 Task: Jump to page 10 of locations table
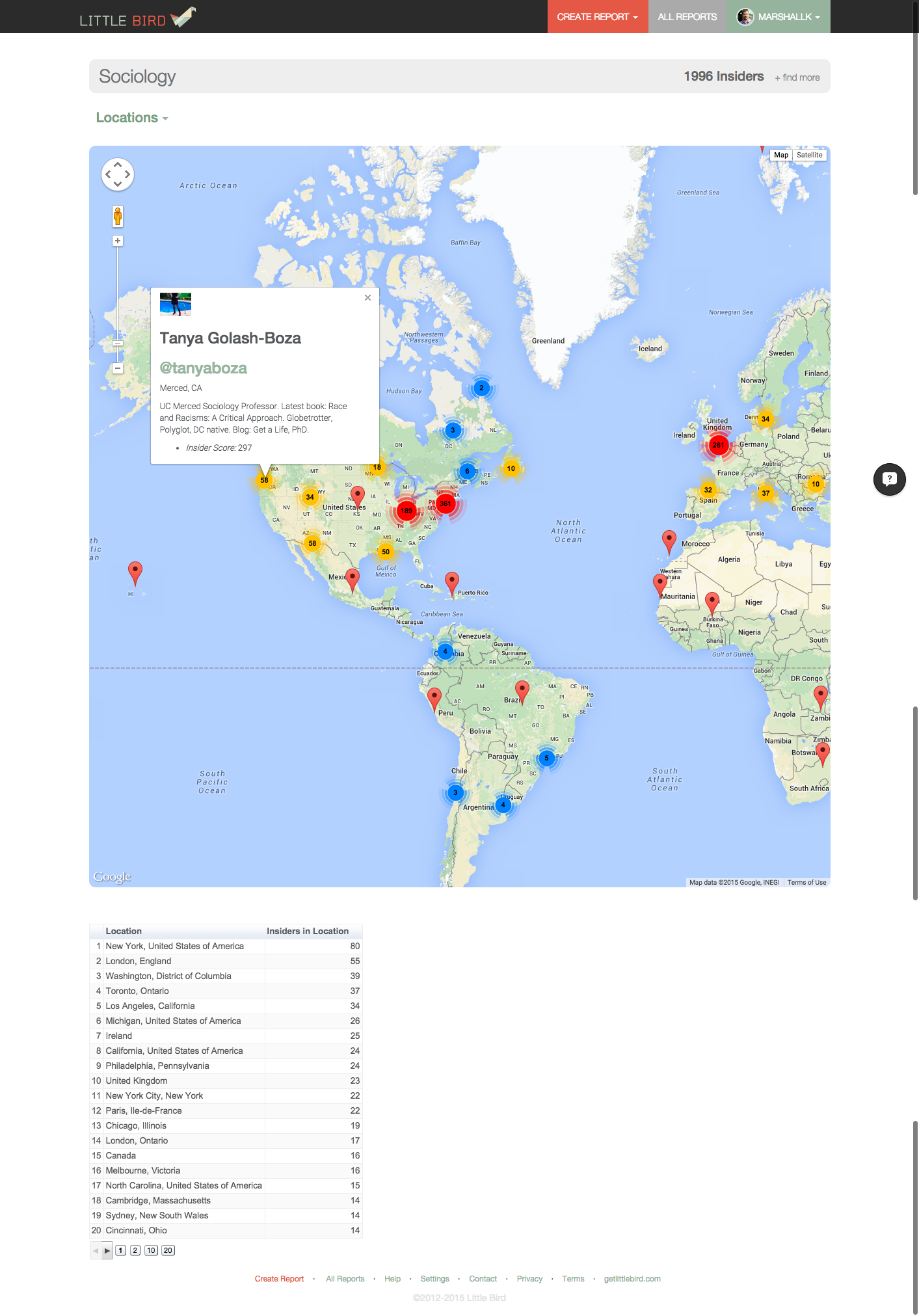(x=151, y=1250)
